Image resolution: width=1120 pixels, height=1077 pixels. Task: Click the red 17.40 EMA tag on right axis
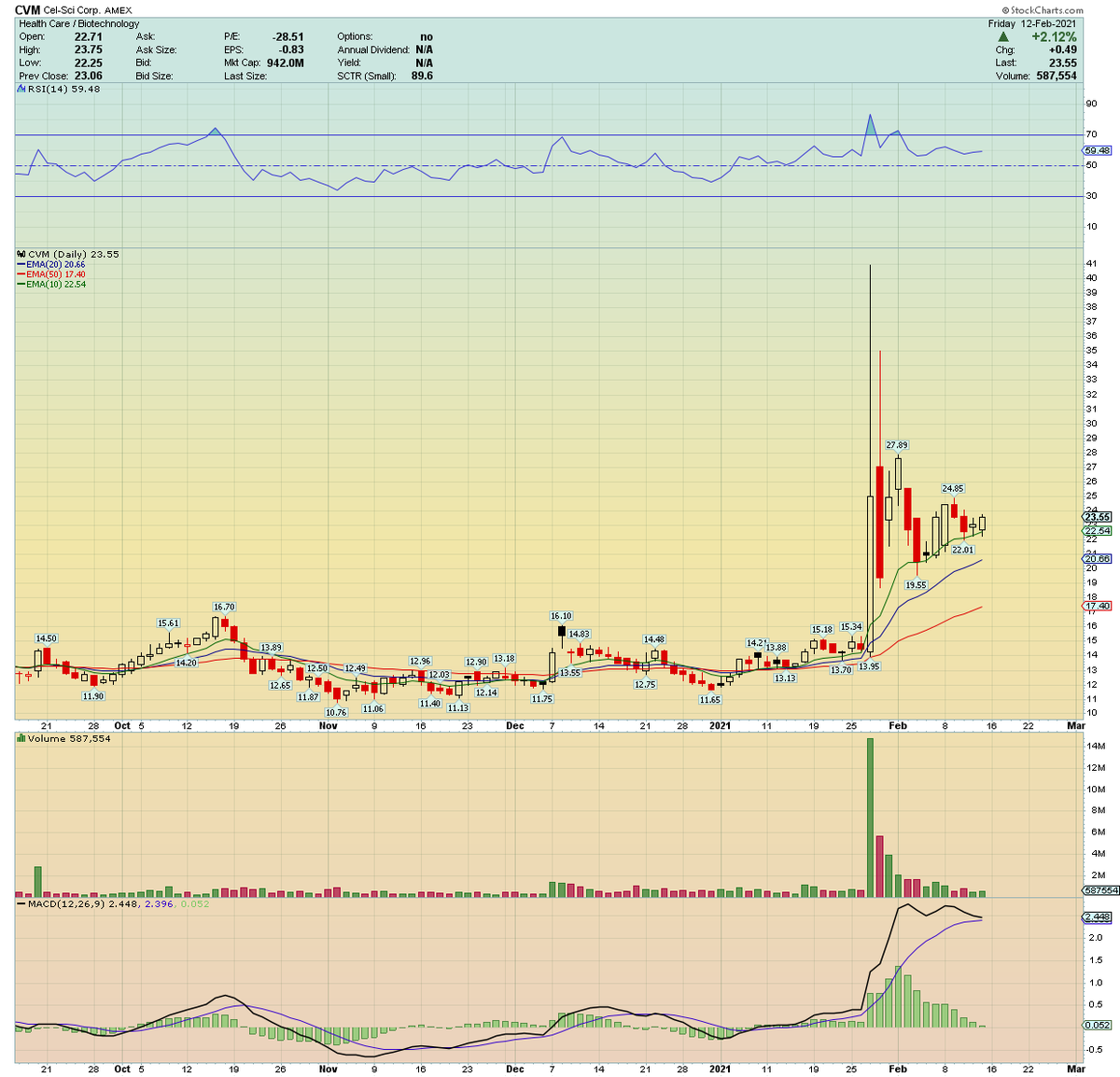(1098, 606)
